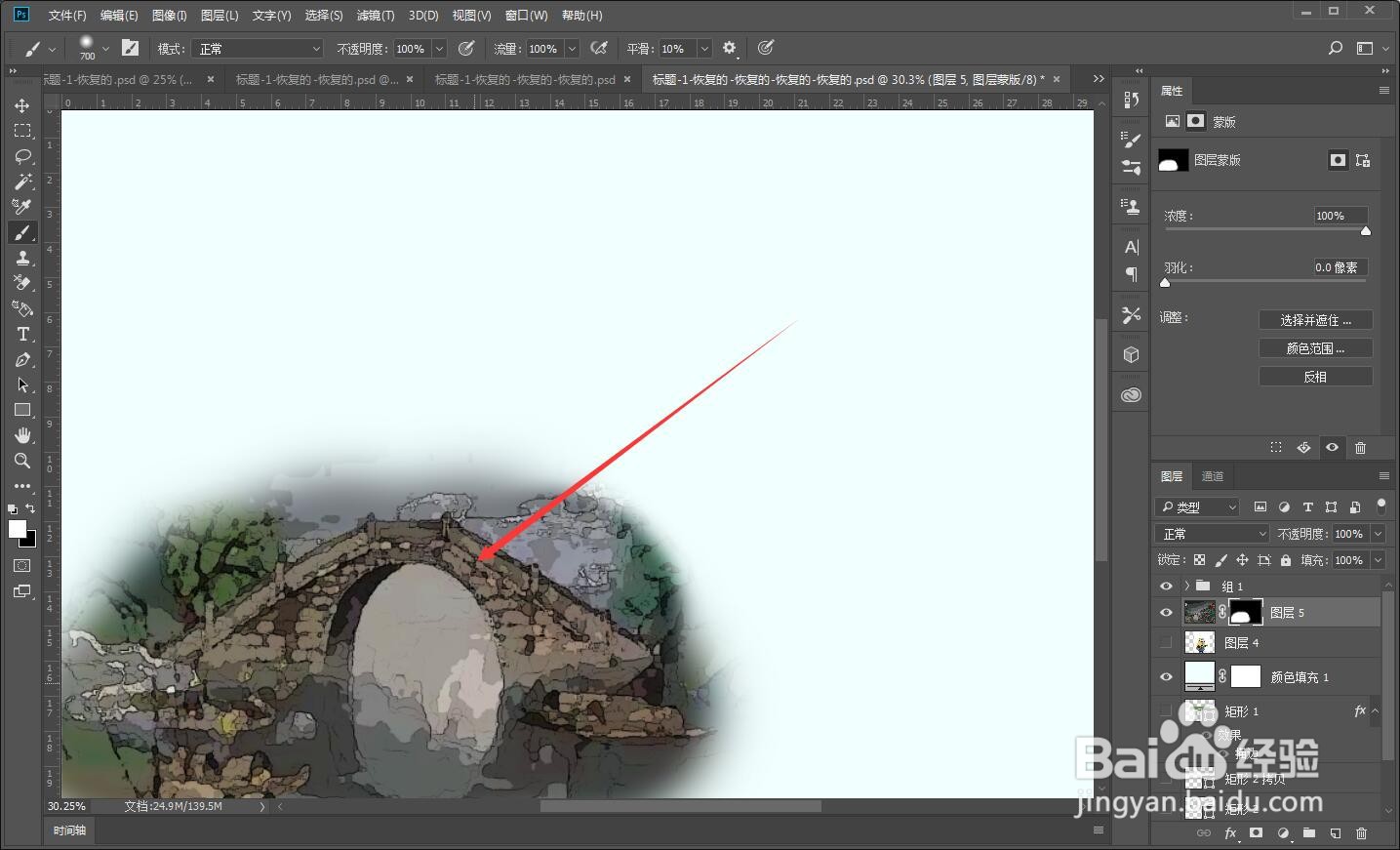This screenshot has width=1400, height=850.
Task: Create a new layer icon
Action: [x=1335, y=833]
